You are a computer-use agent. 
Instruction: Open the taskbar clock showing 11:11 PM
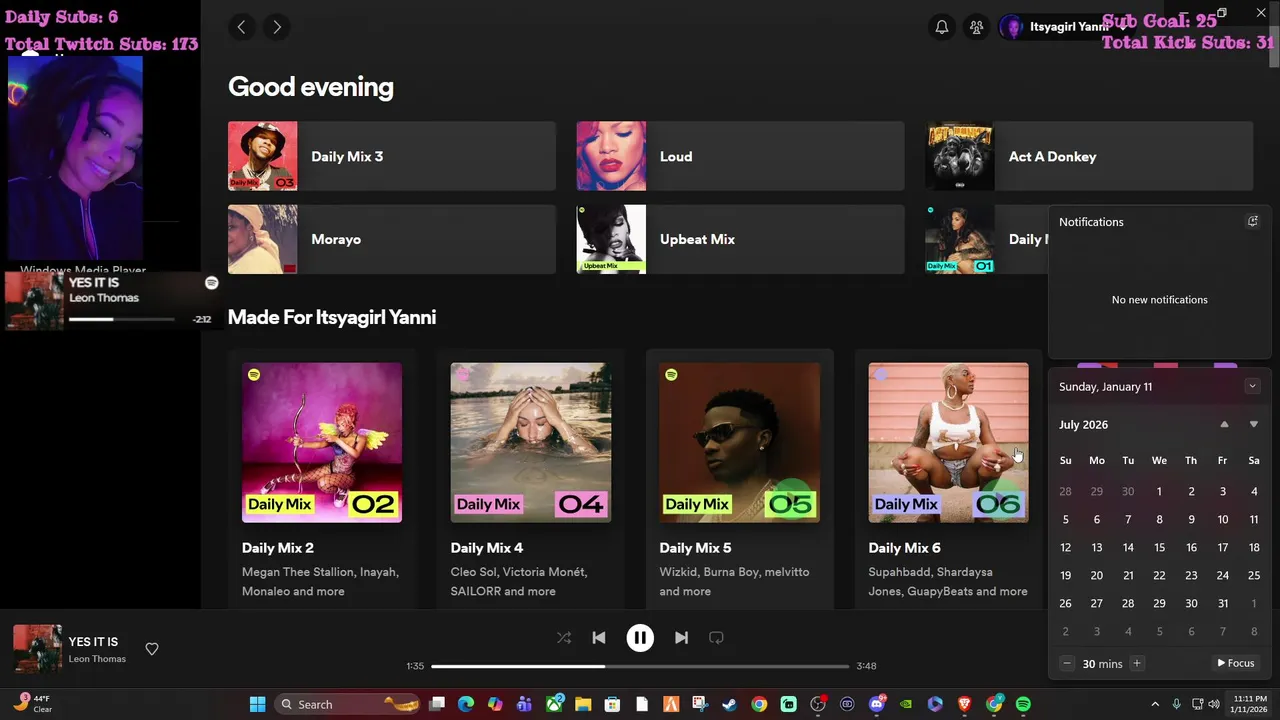pos(1250,703)
